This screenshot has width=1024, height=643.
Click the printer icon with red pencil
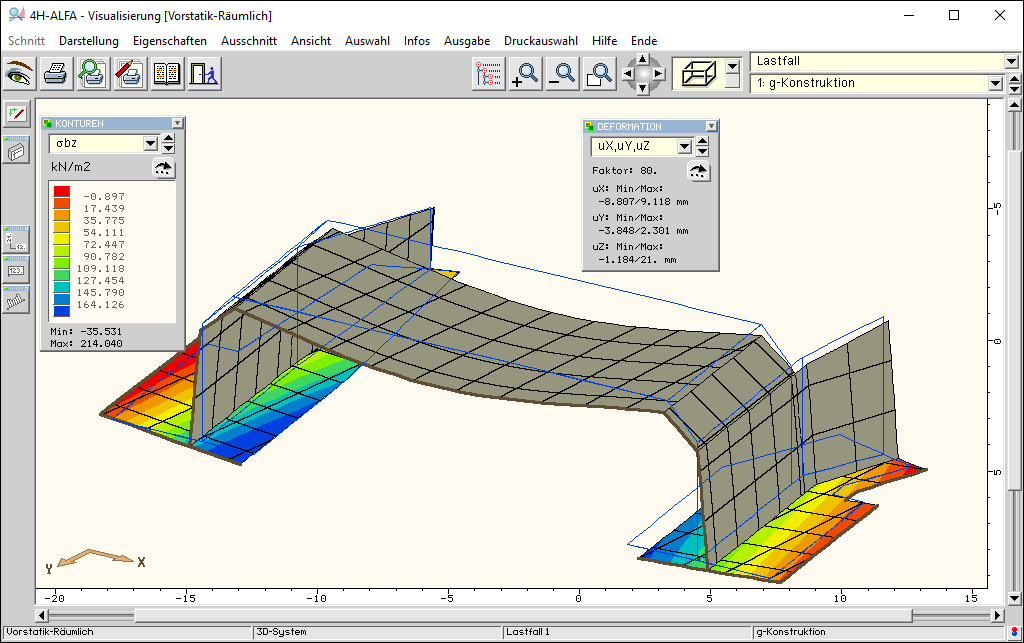[129, 73]
